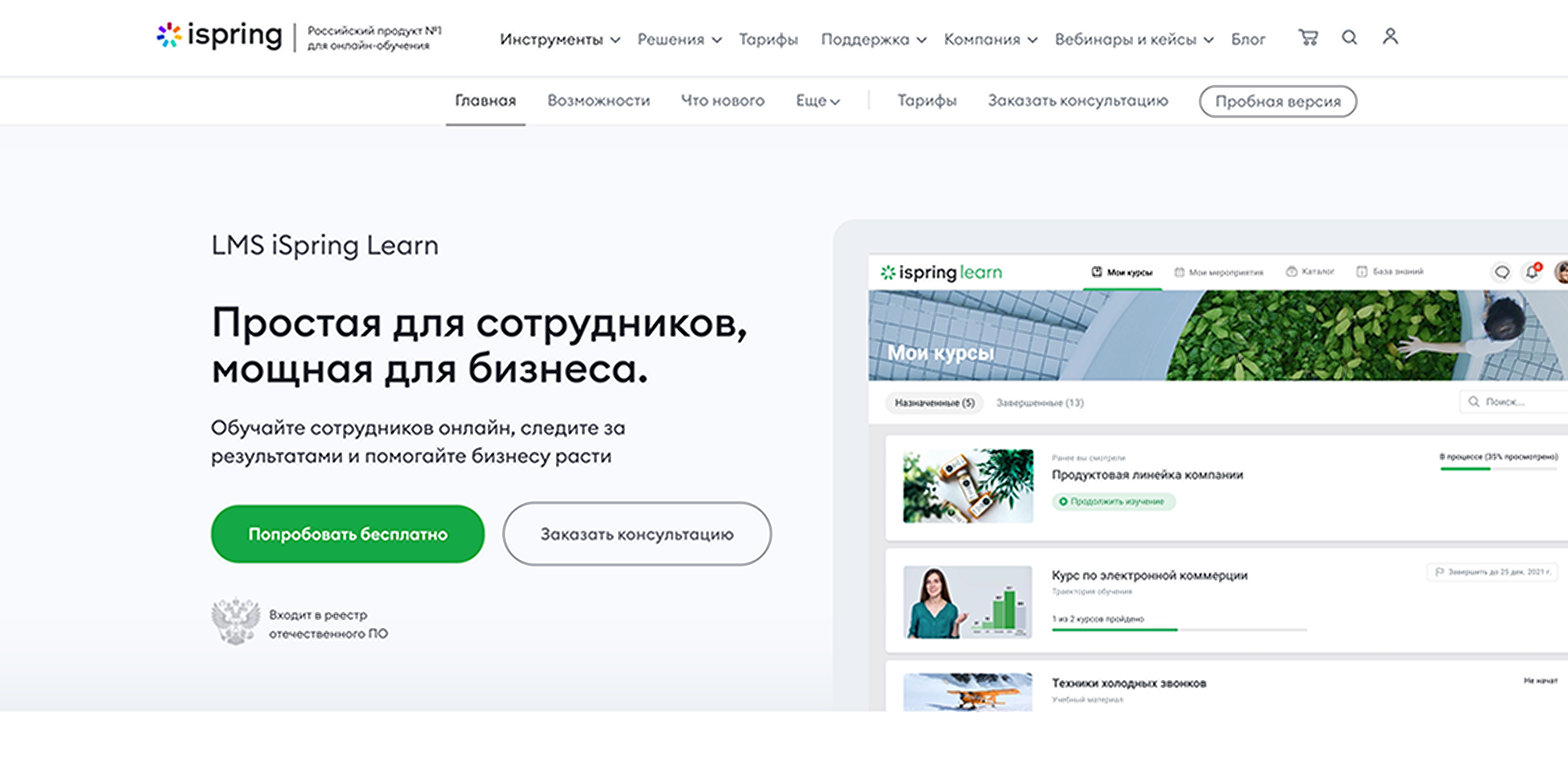Open the Блог menu item
The image size is (1568, 784).
click(1248, 39)
